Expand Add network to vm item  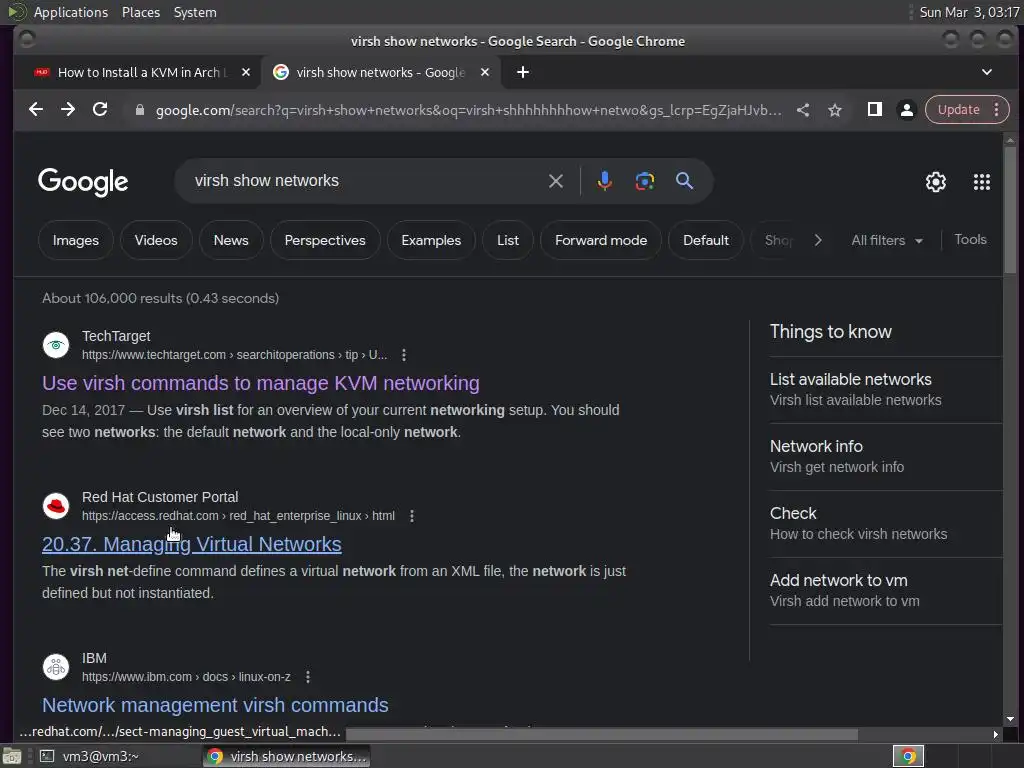click(886, 590)
